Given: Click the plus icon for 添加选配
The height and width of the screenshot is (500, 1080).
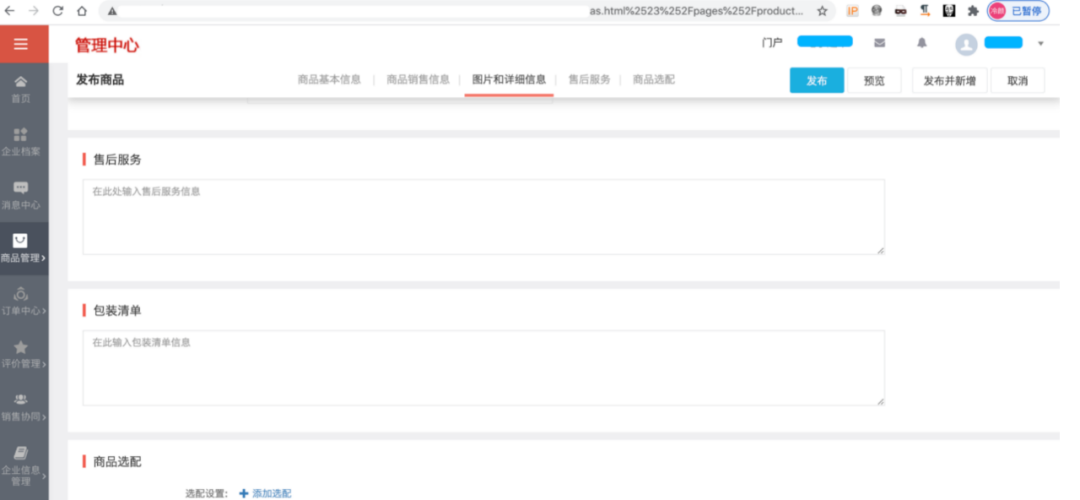Looking at the screenshot, I should coord(243,493).
